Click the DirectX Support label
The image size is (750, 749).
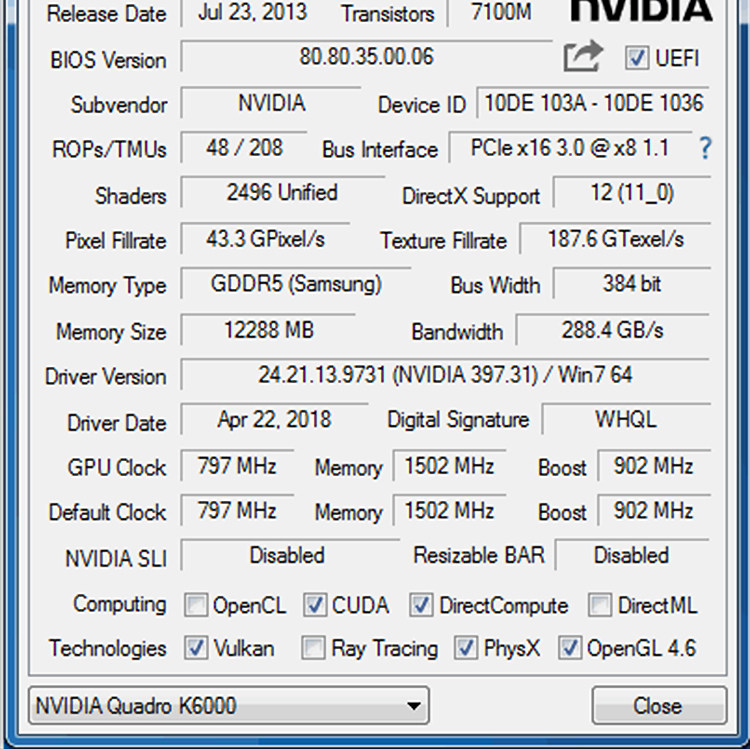point(471,196)
